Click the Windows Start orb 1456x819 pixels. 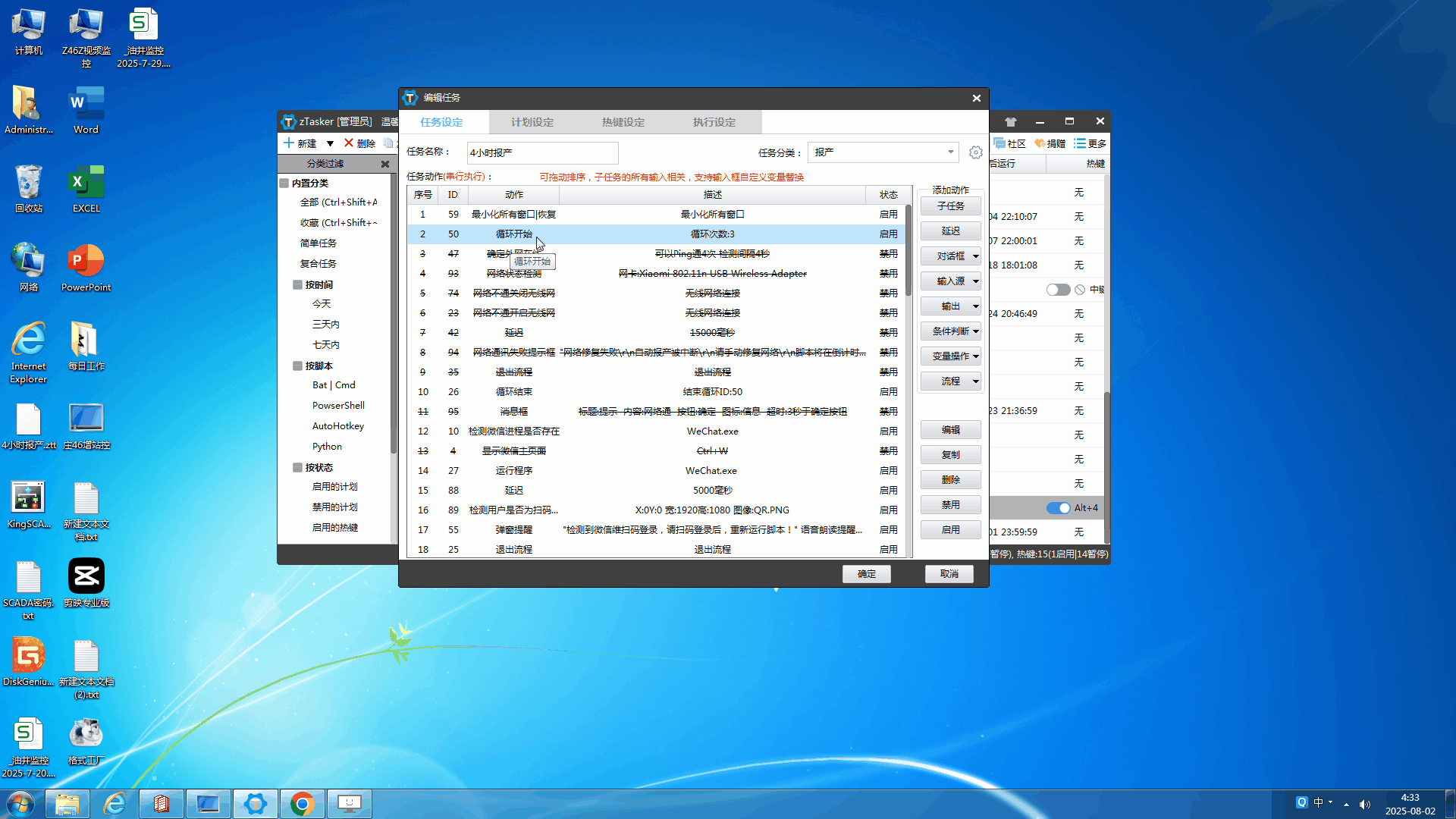[20, 804]
